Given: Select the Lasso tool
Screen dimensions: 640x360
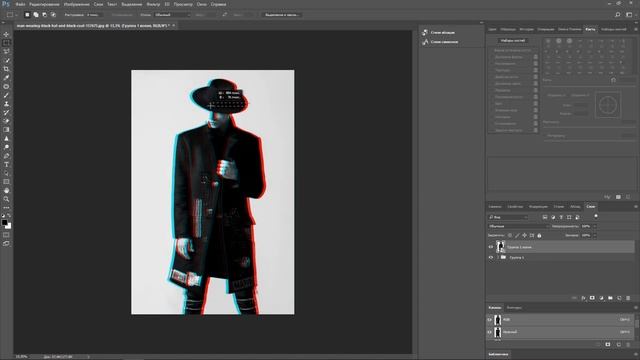Looking at the screenshot, I should pyautogui.click(x=6, y=51).
